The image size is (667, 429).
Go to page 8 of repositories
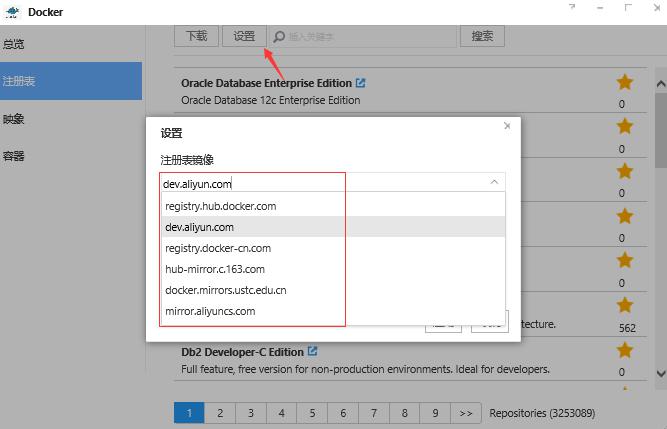(405, 413)
